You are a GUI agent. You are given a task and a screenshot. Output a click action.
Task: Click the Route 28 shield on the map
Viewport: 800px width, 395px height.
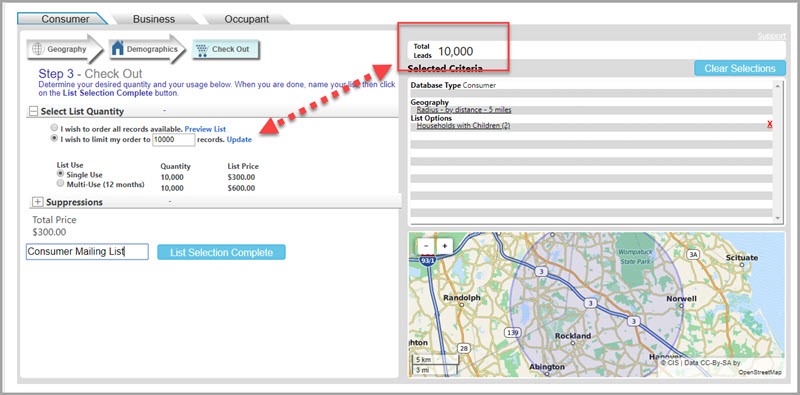pos(463,348)
